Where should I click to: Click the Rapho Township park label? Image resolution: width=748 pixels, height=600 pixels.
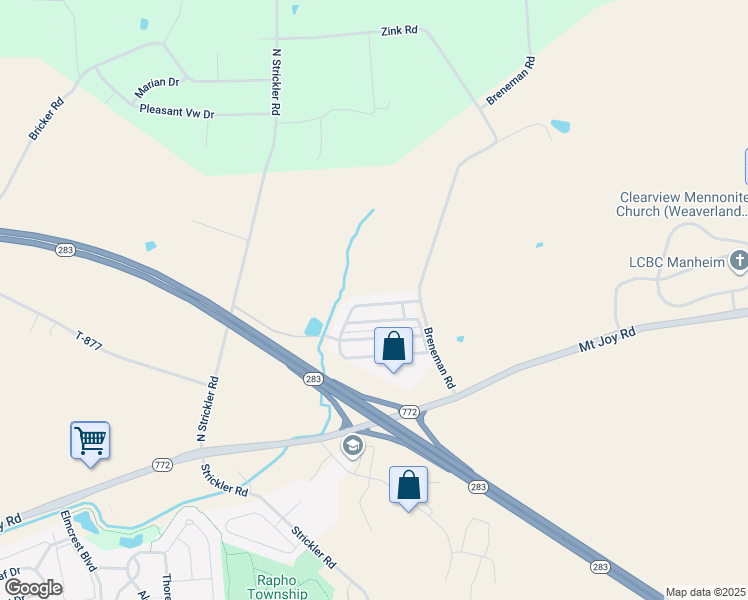(277, 587)
